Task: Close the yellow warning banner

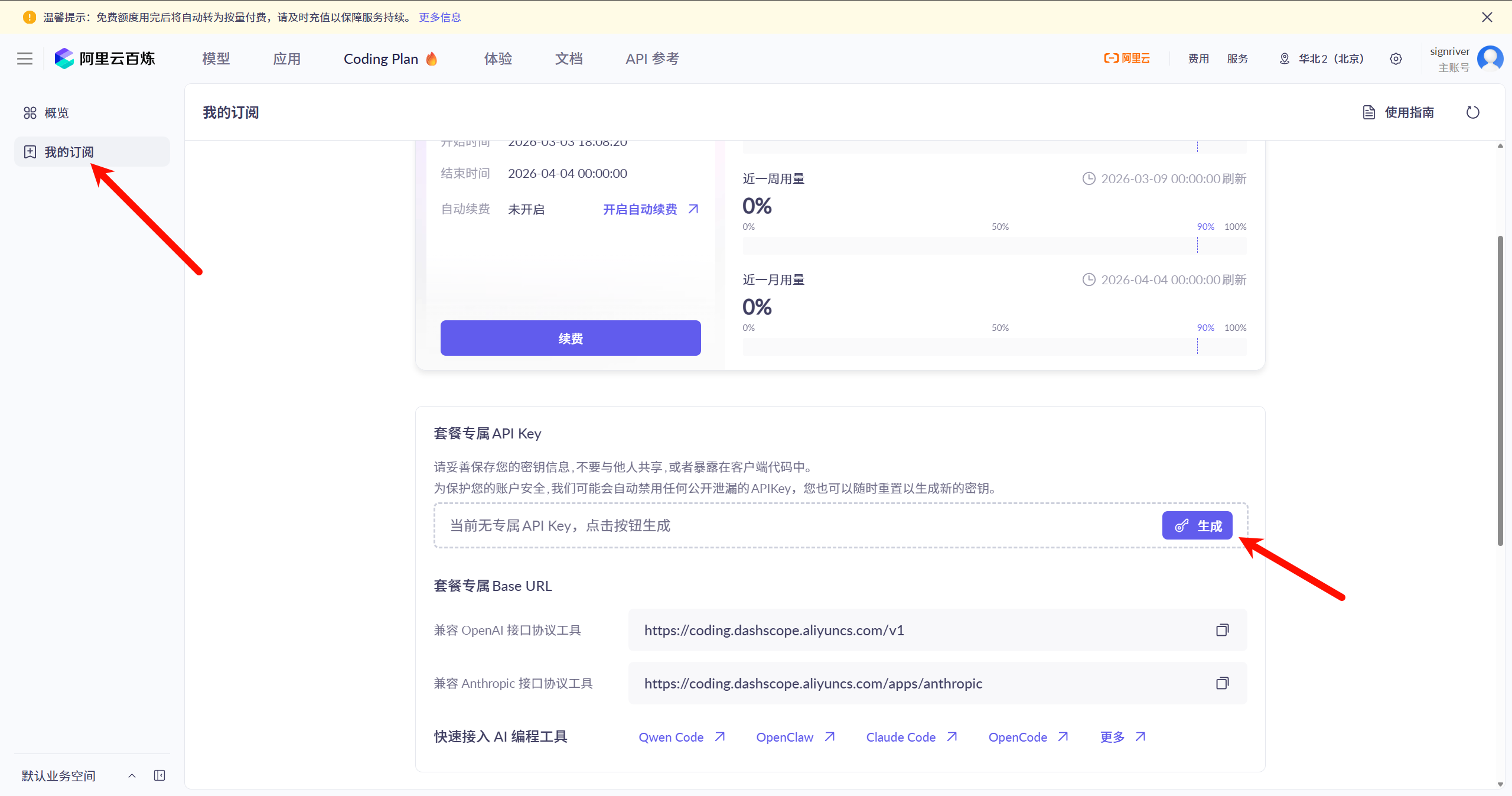Action: 1487,17
